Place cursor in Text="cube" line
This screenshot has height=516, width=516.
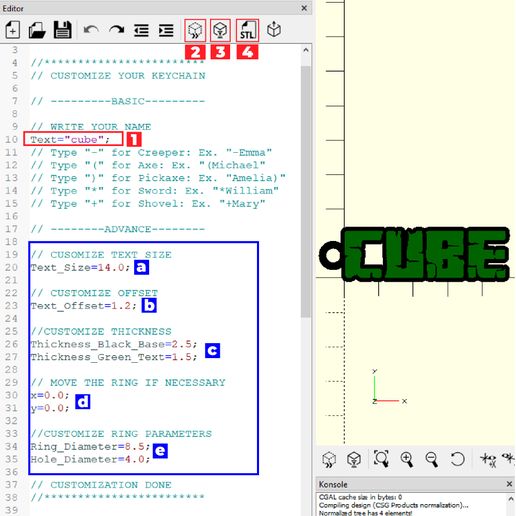[x=70, y=139]
